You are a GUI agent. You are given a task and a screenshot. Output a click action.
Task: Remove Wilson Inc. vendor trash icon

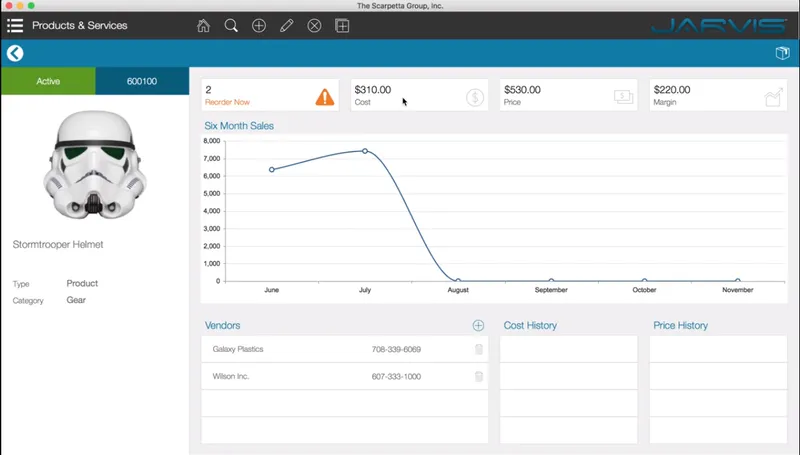pos(479,376)
